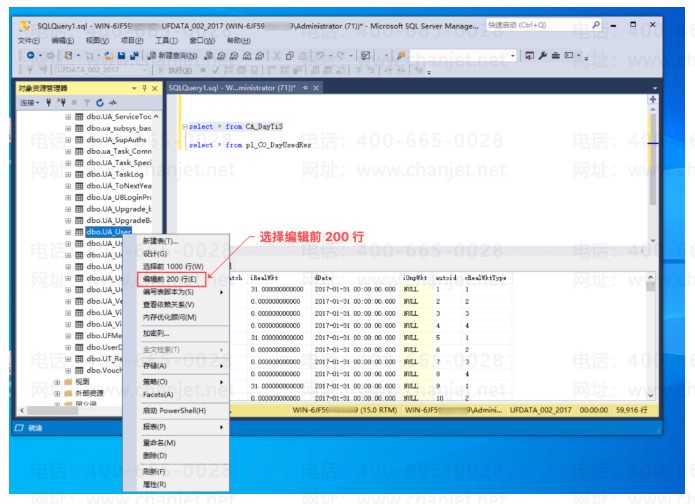695x504 pixels.
Task: Open the 编辑(E) menu
Action: tap(62, 40)
